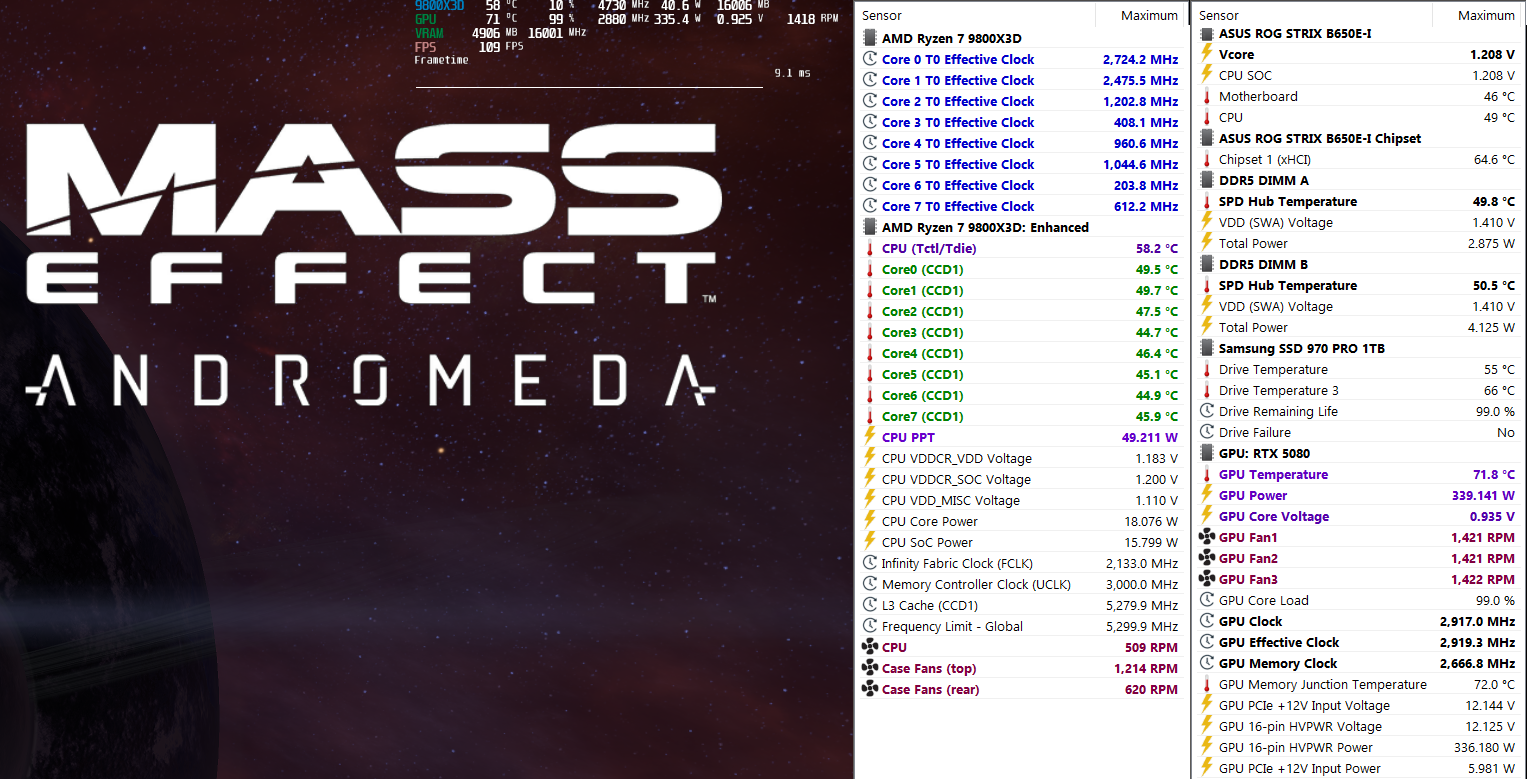The image size is (1527, 779).
Task: Click the 2,724.2 MHz Core 0 maximum value
Action: [x=1140, y=59]
